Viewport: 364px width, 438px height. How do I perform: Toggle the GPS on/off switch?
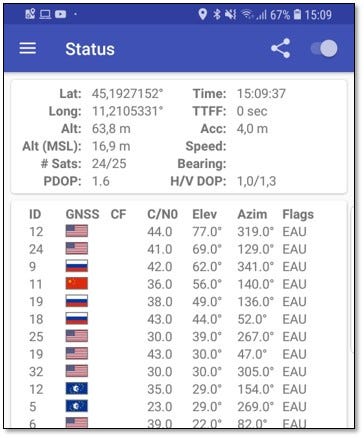[324, 49]
